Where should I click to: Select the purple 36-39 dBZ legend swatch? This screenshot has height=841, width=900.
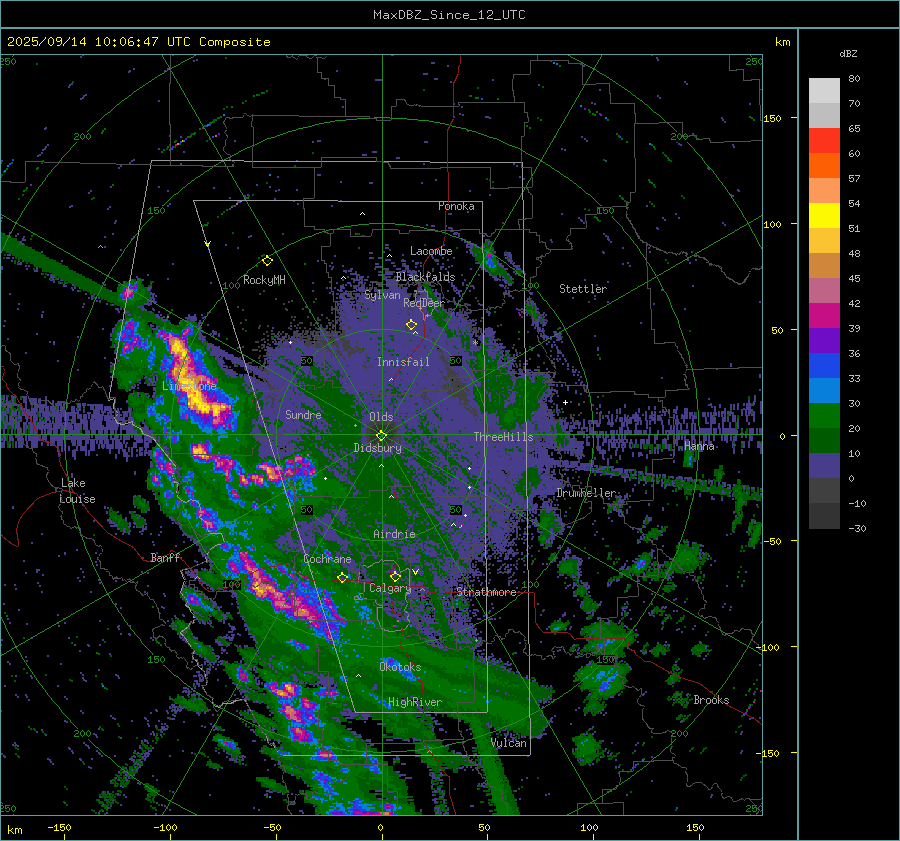824,341
